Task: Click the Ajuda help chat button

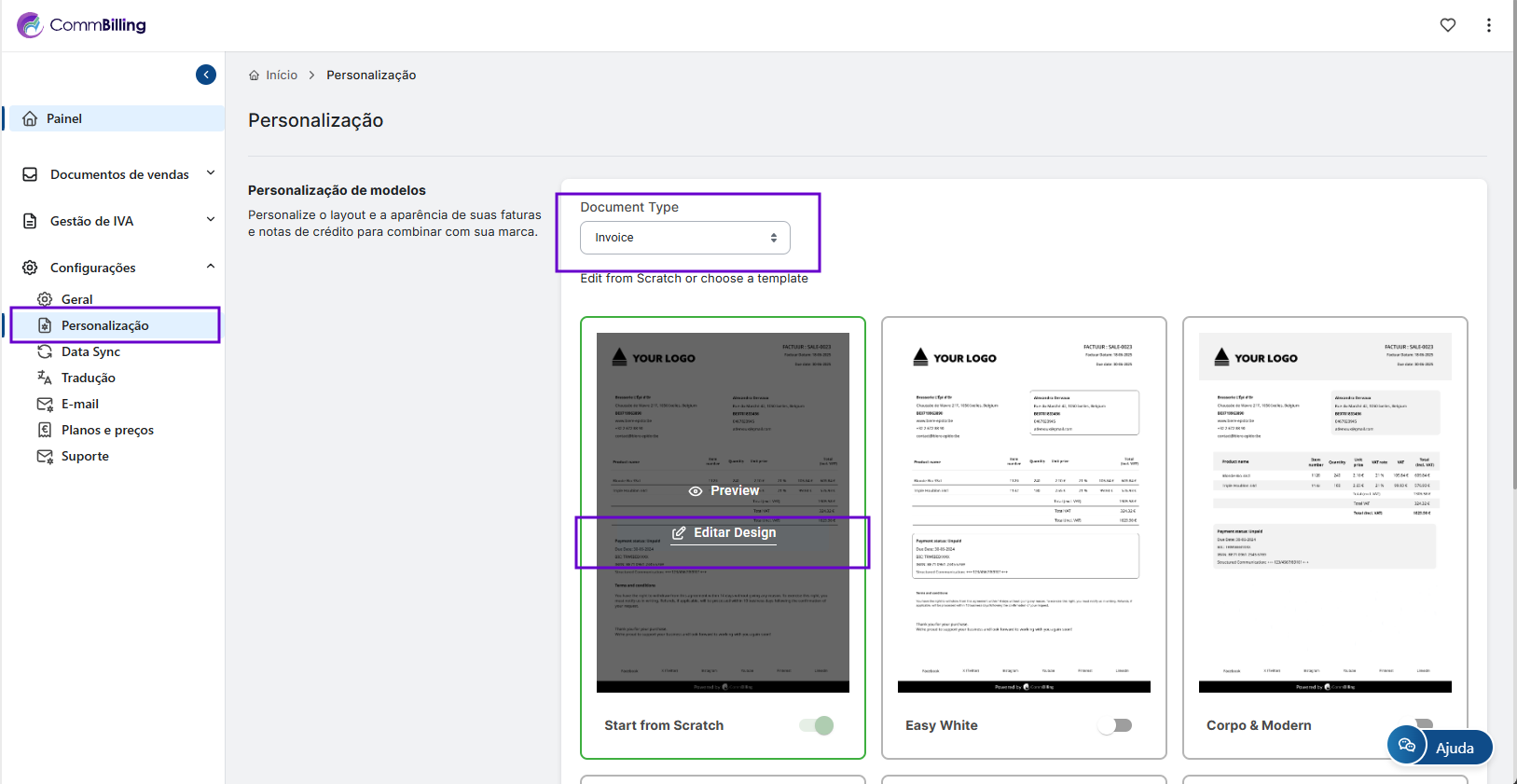Action: tap(1440, 747)
